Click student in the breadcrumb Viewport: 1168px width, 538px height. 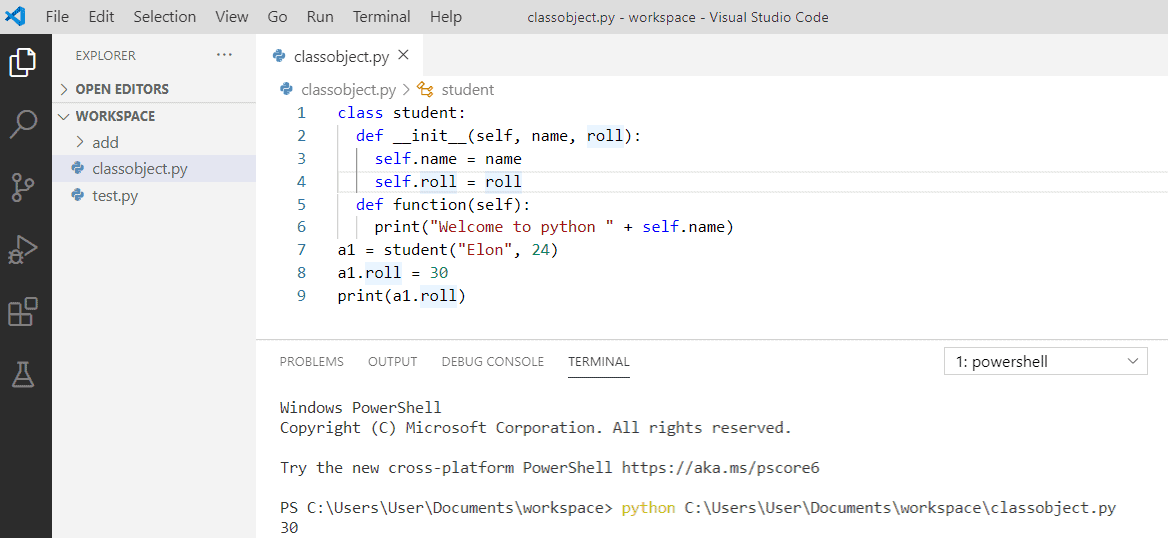pyautogui.click(x=468, y=89)
